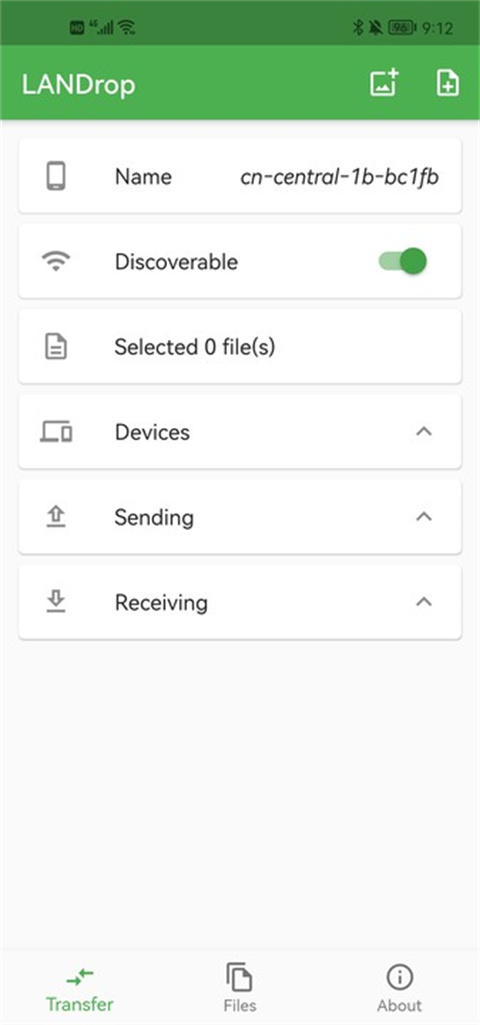The height and width of the screenshot is (1025, 480).
Task: Collapse the Sending section chevron
Action: coord(424,516)
